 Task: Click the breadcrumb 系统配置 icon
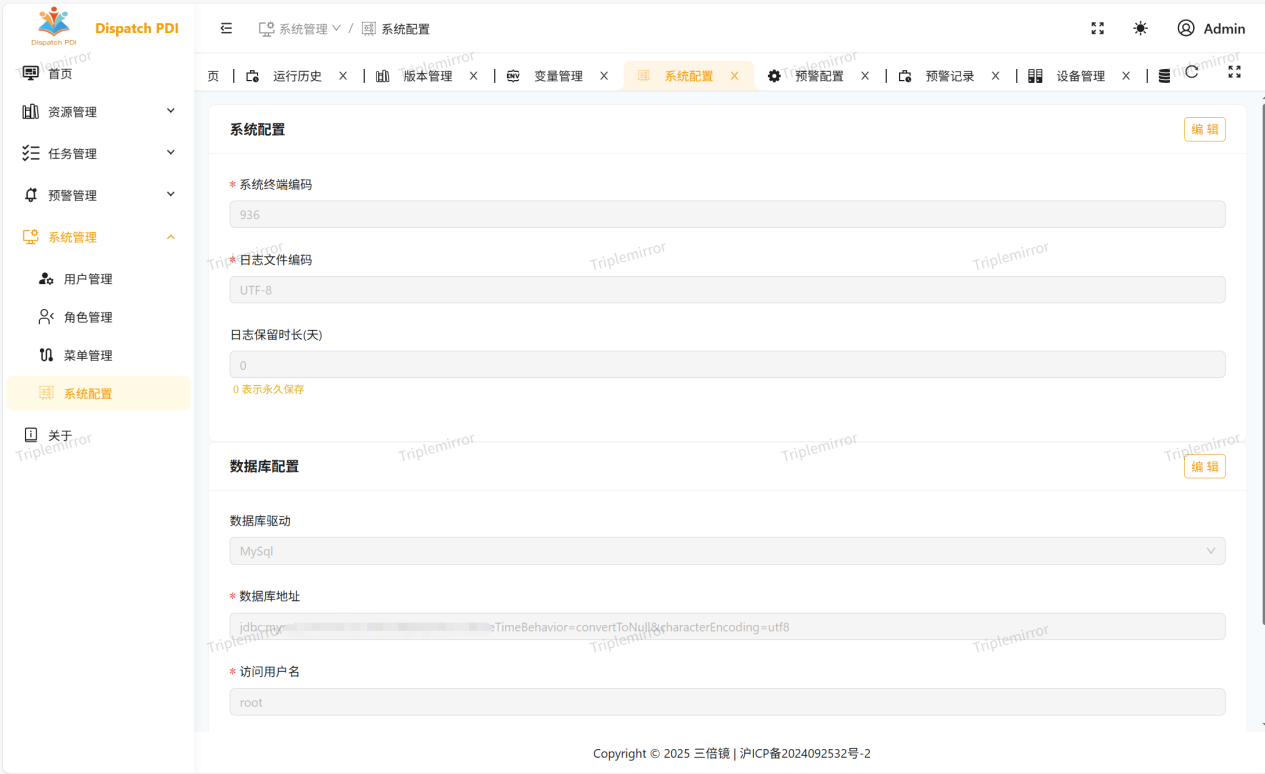pyautogui.click(x=369, y=29)
